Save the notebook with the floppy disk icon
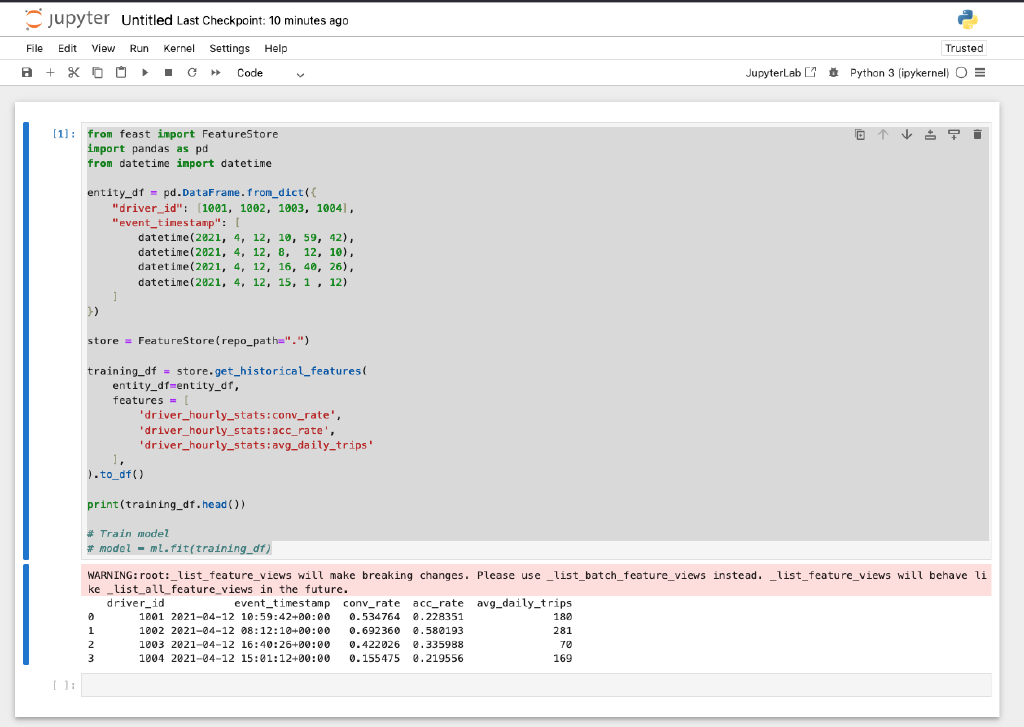Viewport: 1024px width, 727px height. (x=27, y=73)
